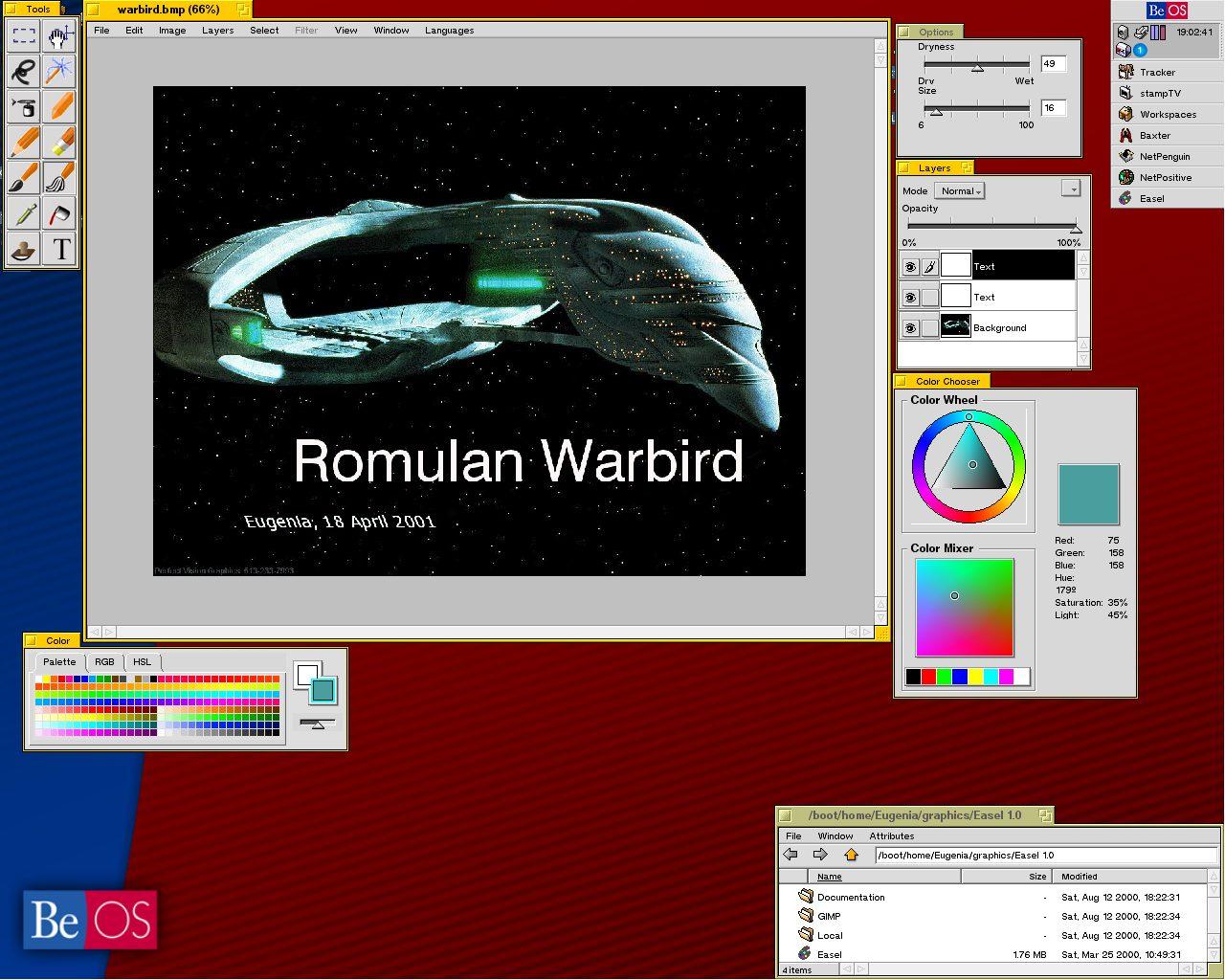Go up to parent folder in Tracker window
This screenshot has width=1225, height=980.
851,855
